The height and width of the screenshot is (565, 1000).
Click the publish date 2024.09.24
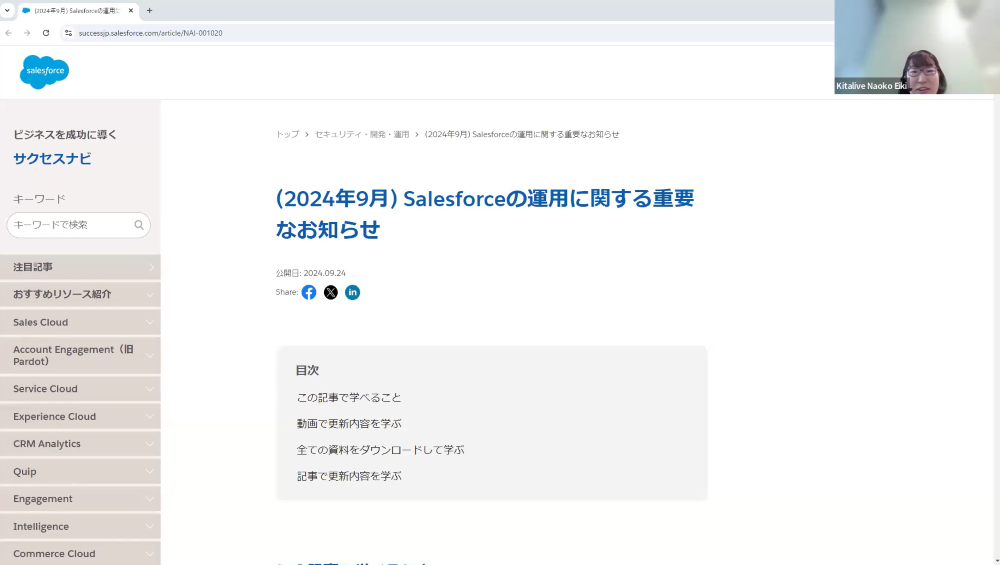pyautogui.click(x=324, y=273)
